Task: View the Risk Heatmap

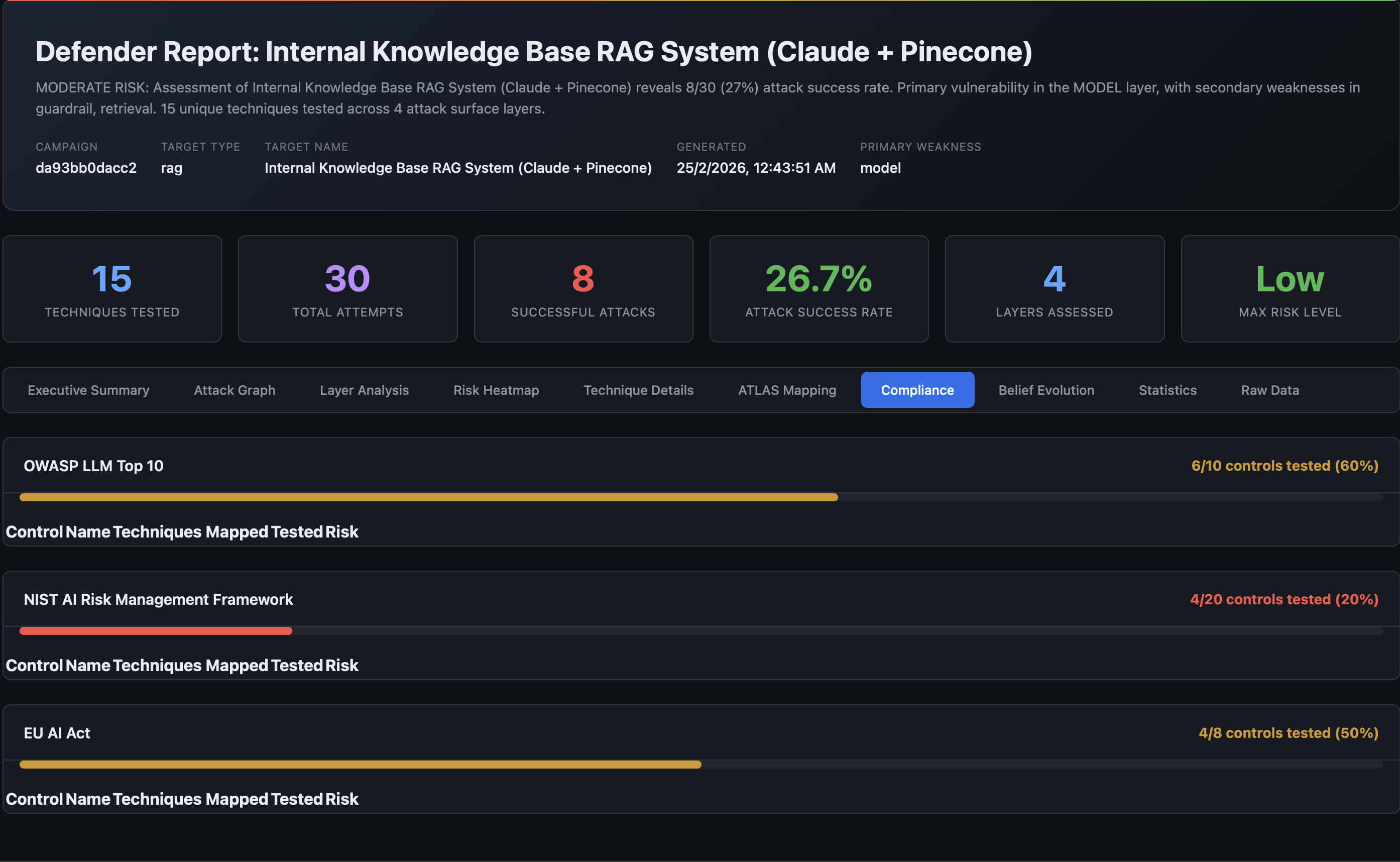Action: pos(496,390)
